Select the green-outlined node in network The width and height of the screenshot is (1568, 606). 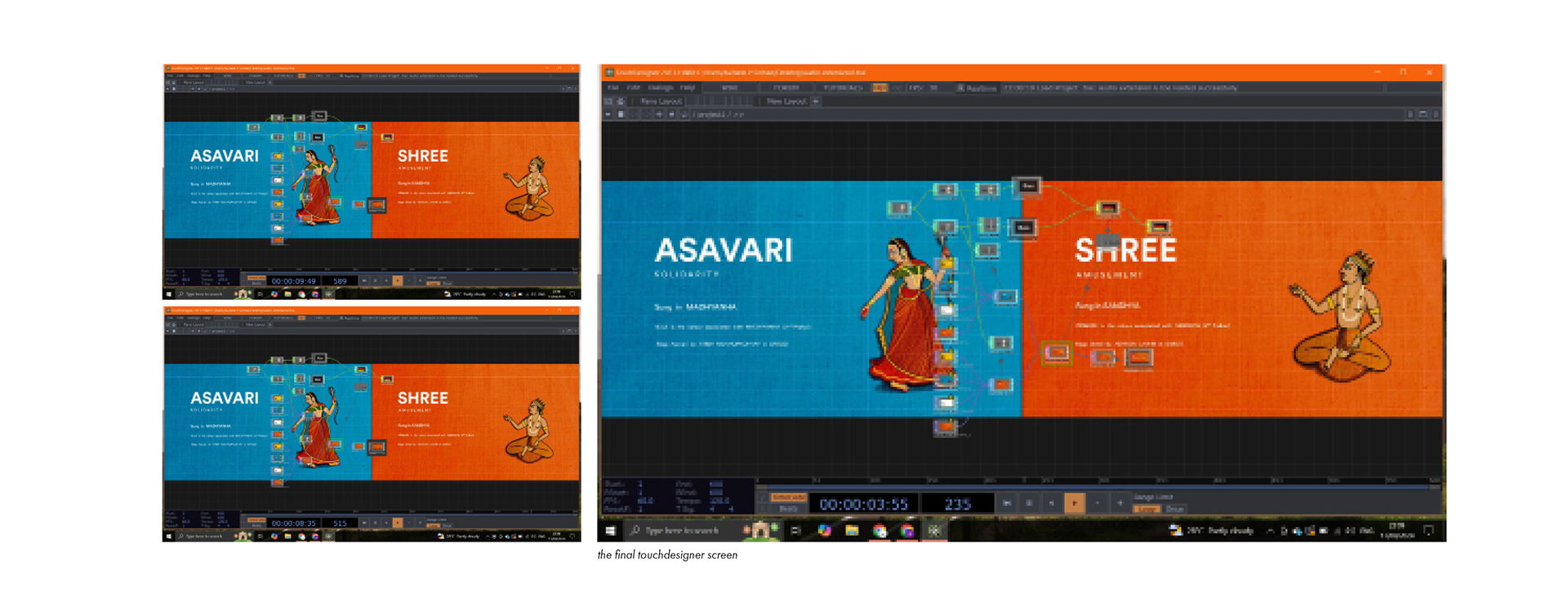(x=1056, y=353)
